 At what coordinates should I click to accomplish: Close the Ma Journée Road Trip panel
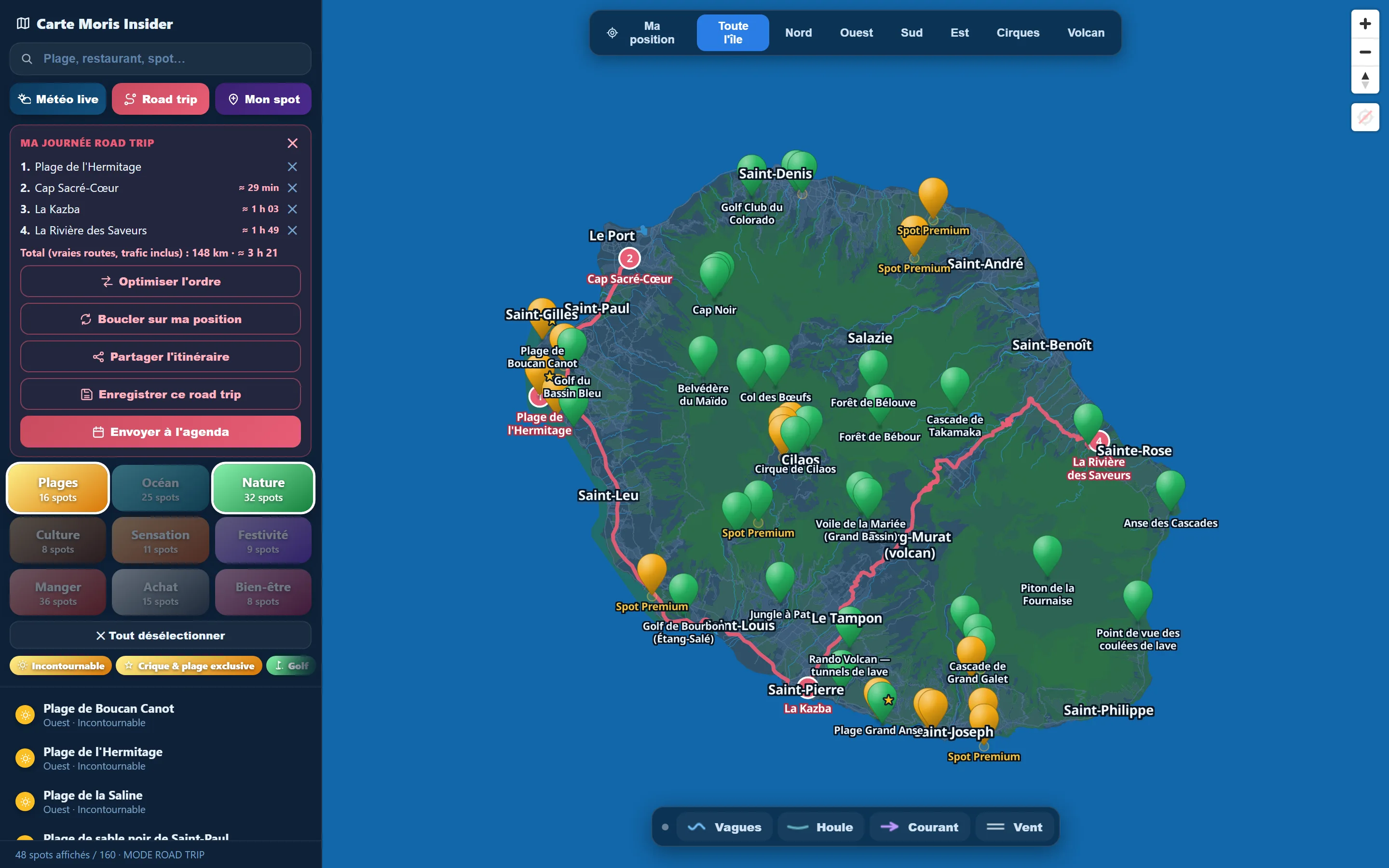(x=292, y=143)
